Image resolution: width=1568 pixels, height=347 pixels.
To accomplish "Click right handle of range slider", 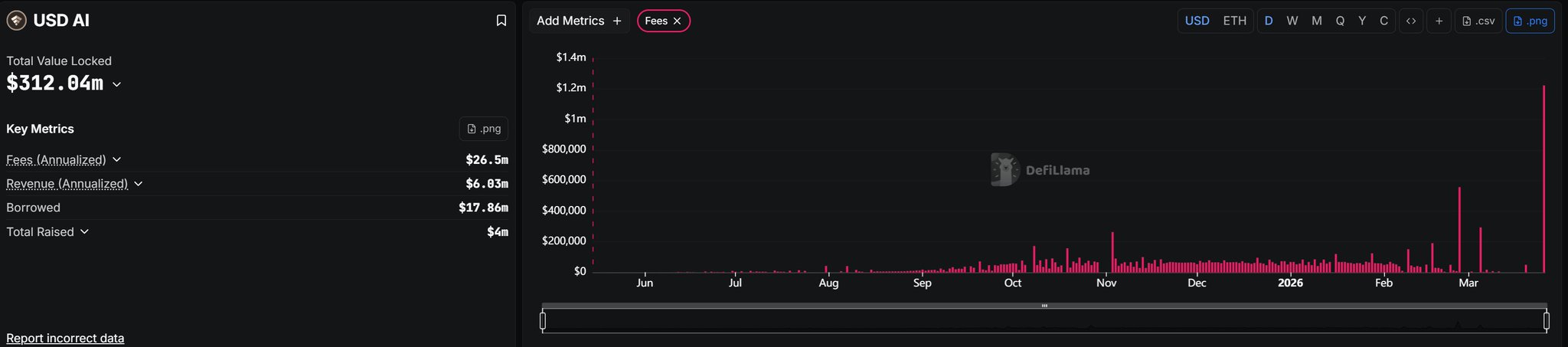I will point(1547,321).
